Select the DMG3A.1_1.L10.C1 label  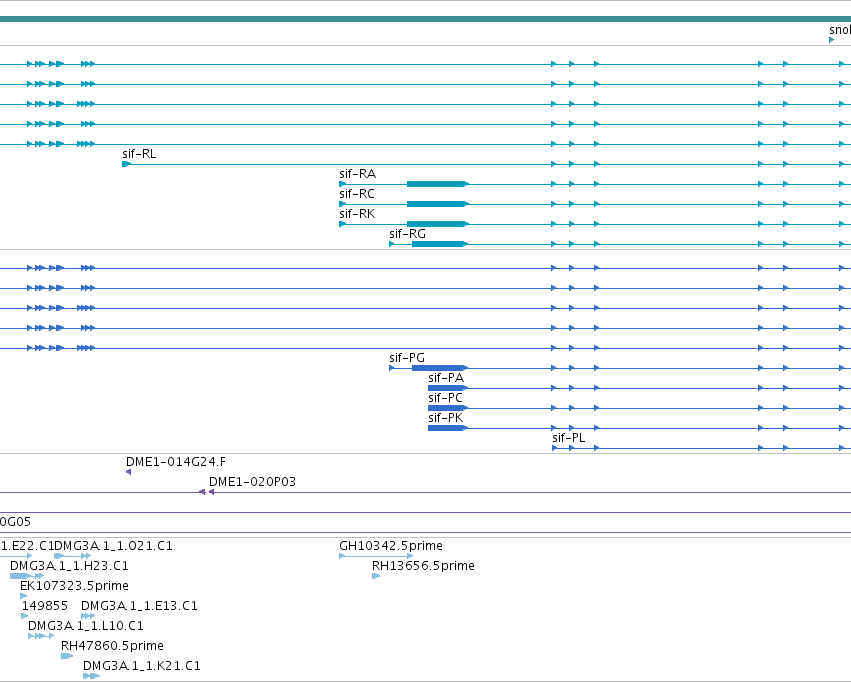pyautogui.click(x=86, y=627)
